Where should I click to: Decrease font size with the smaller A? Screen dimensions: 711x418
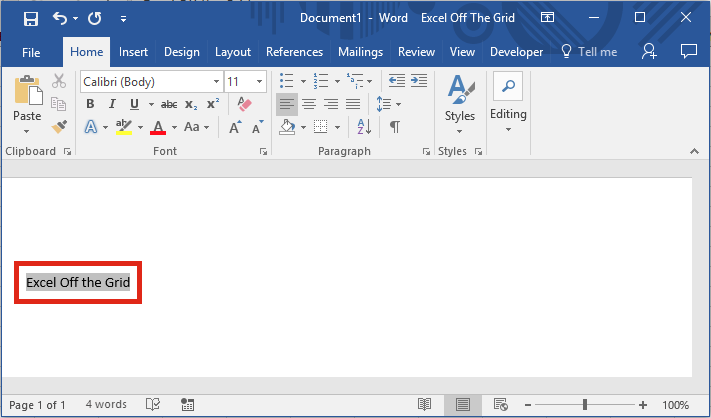(258, 127)
